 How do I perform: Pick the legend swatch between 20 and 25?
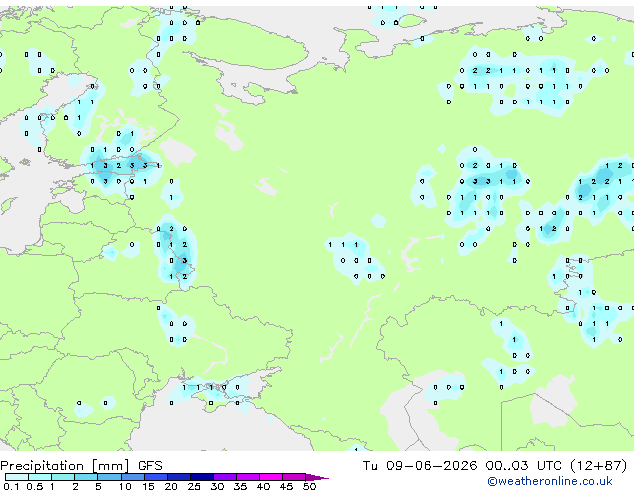point(179,477)
